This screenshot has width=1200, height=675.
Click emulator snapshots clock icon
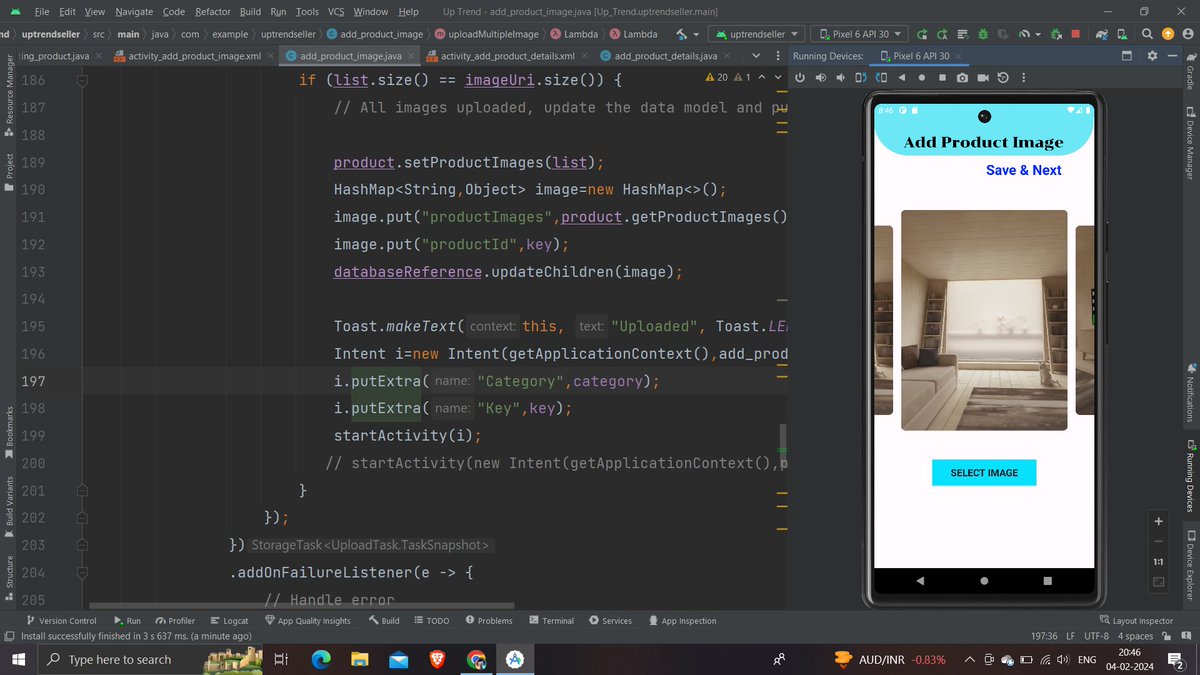click(1003, 77)
